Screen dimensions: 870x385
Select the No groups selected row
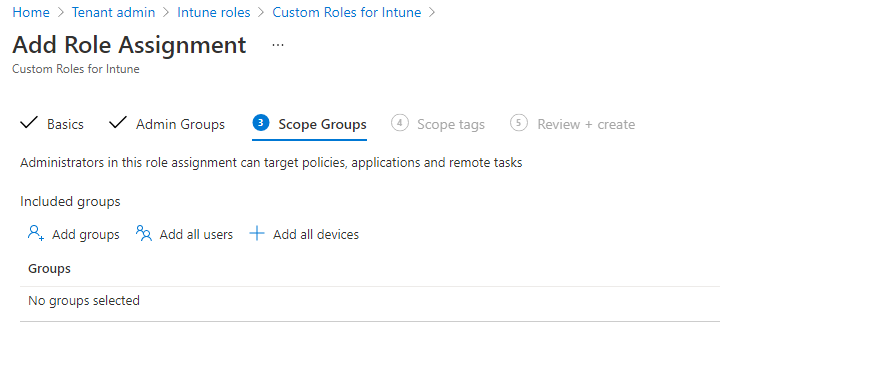[x=370, y=301]
